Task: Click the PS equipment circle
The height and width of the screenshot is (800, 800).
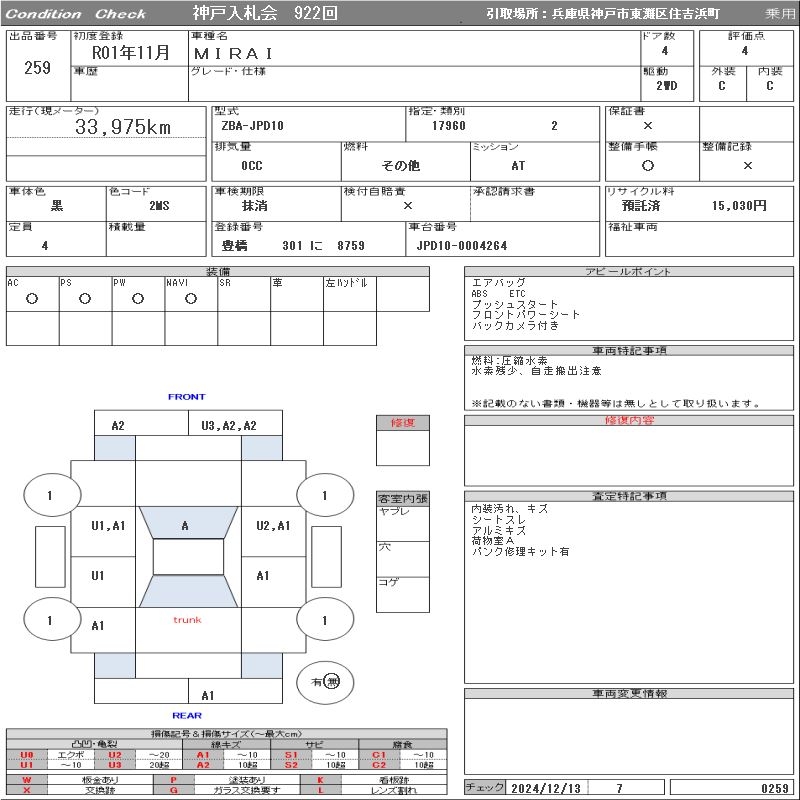Action: [x=85, y=298]
